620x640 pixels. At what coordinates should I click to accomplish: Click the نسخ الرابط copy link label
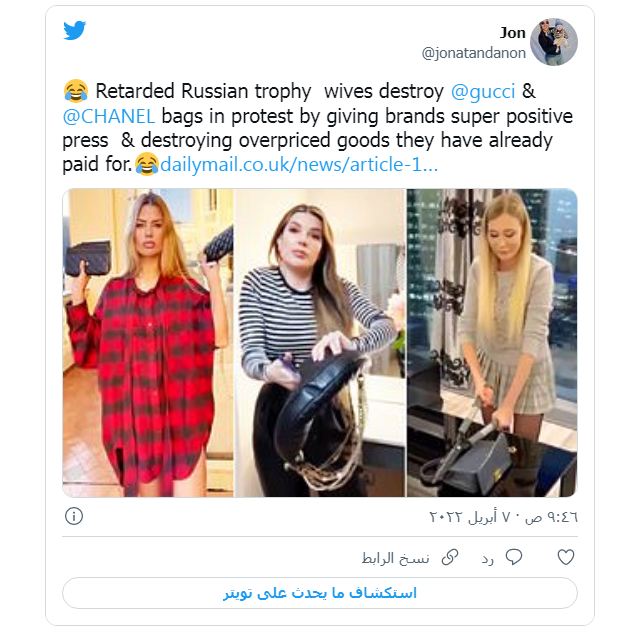[x=395, y=558]
